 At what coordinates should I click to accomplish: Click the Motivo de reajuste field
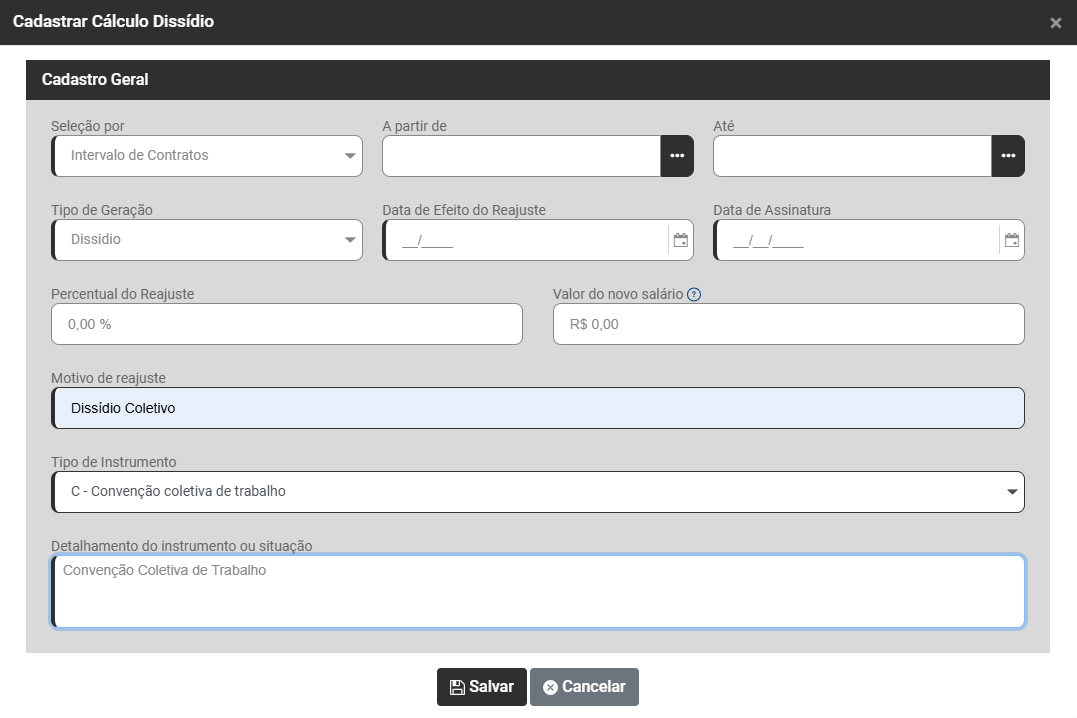(538, 408)
